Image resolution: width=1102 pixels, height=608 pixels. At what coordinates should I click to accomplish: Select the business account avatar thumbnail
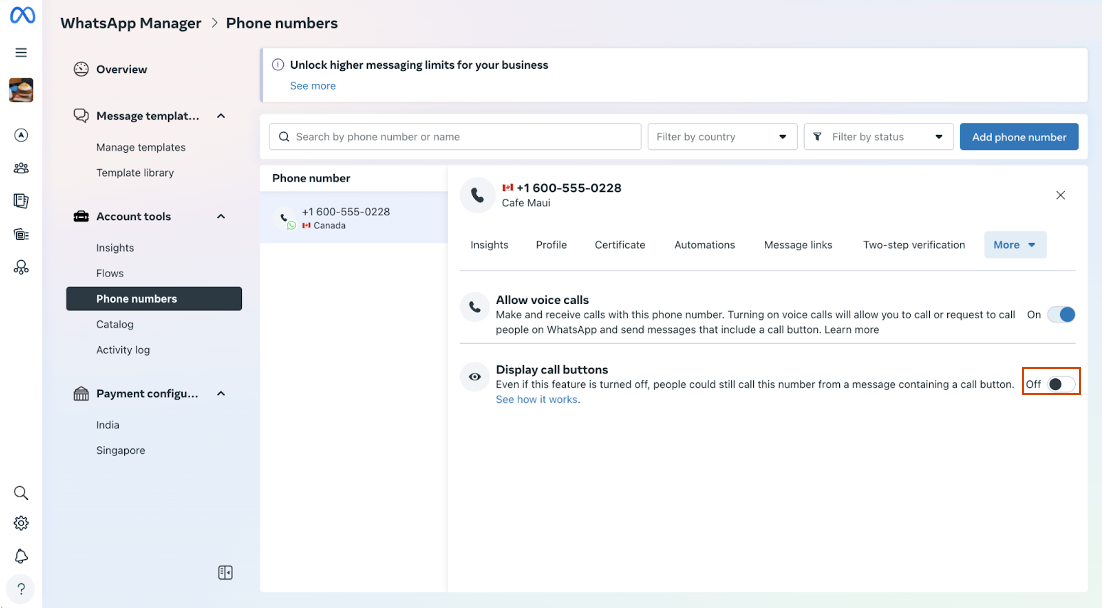(x=21, y=90)
